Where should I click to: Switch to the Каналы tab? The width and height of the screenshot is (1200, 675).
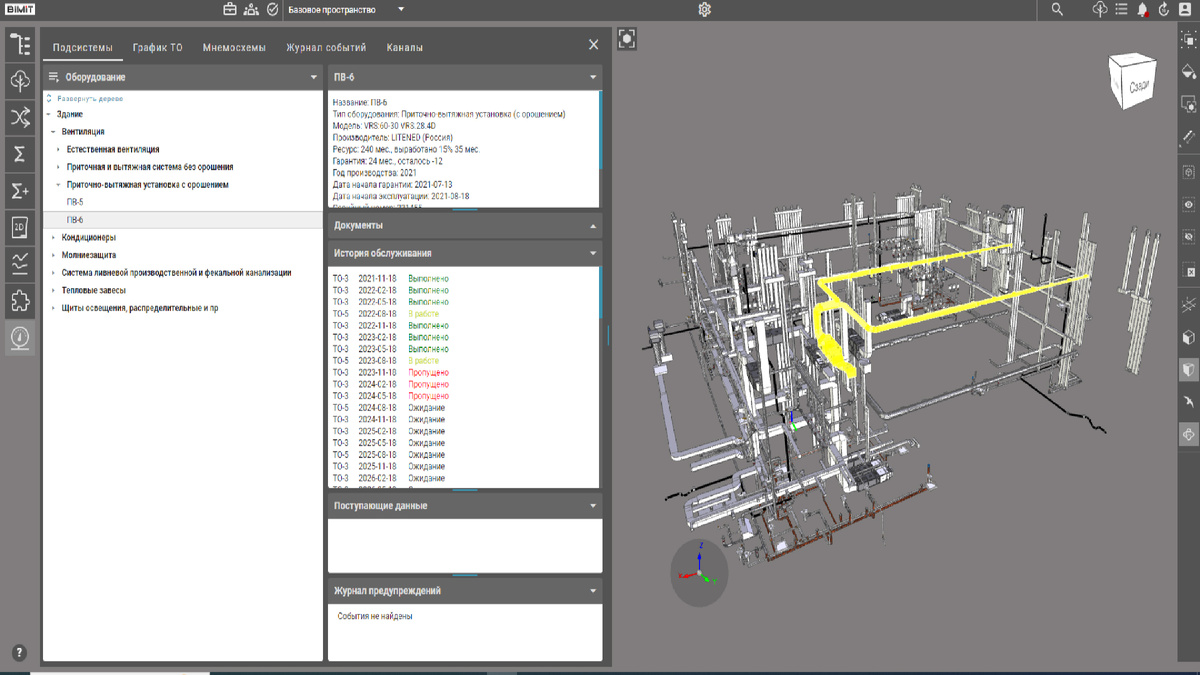[405, 47]
